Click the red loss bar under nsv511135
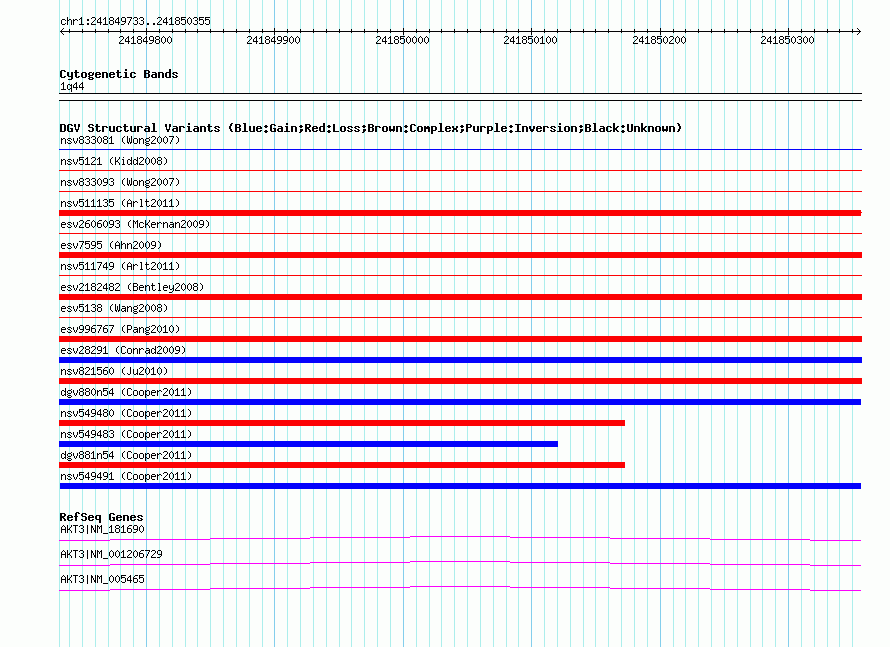The height and width of the screenshot is (647, 890). pyautogui.click(x=460, y=213)
